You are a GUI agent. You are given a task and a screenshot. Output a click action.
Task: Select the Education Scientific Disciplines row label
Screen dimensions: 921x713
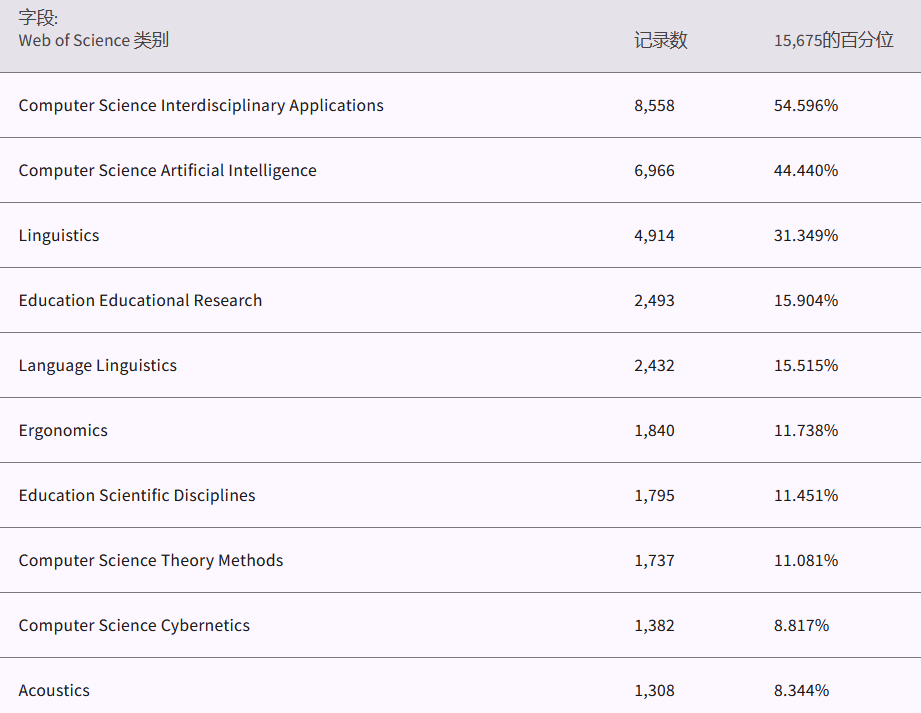coord(137,495)
